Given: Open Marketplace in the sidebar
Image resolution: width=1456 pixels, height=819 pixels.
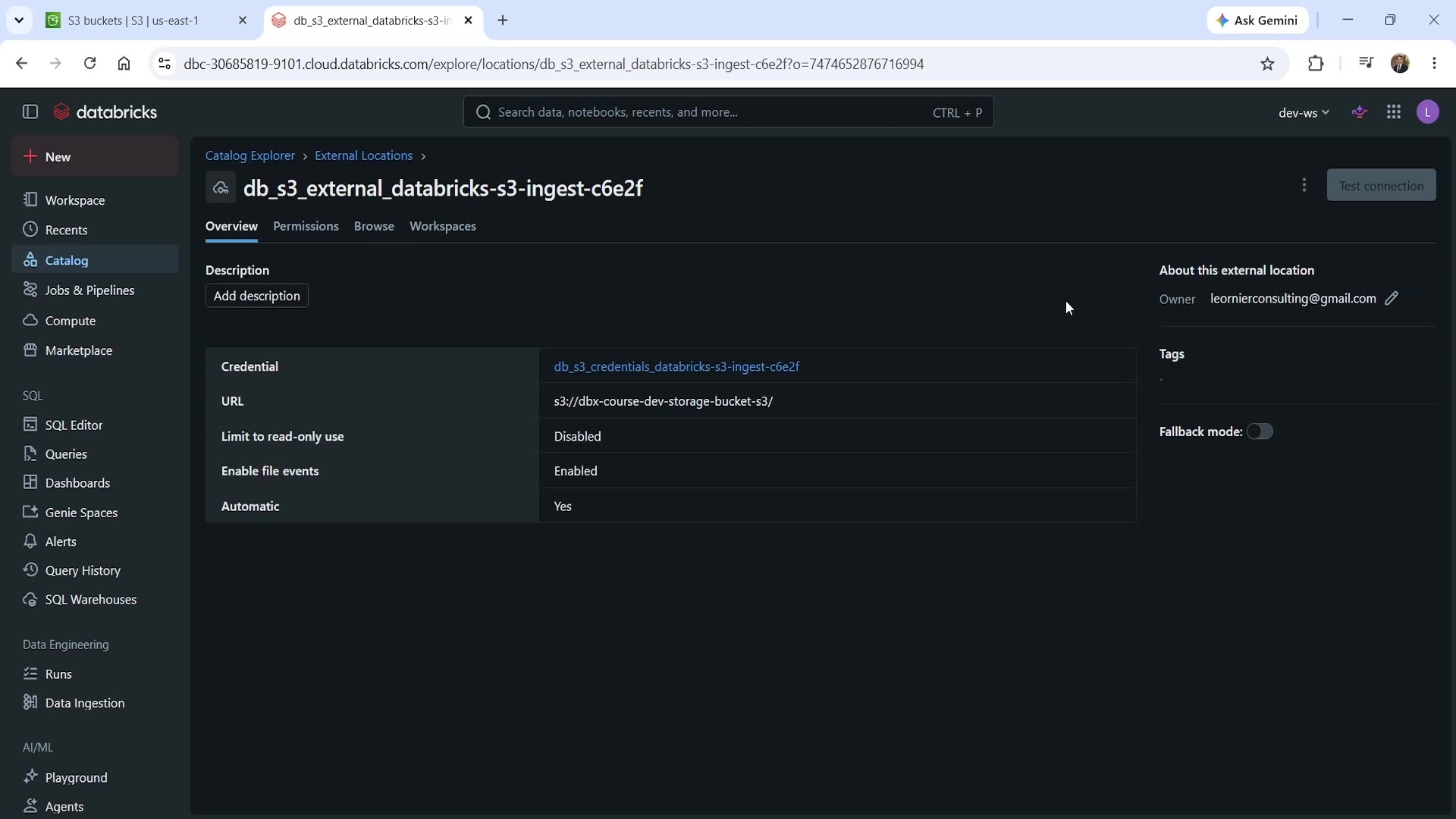Looking at the screenshot, I should [95, 350].
